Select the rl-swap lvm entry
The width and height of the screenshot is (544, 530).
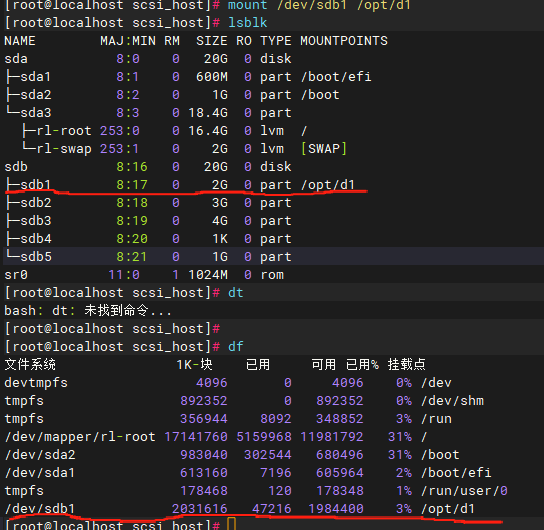[64, 149]
